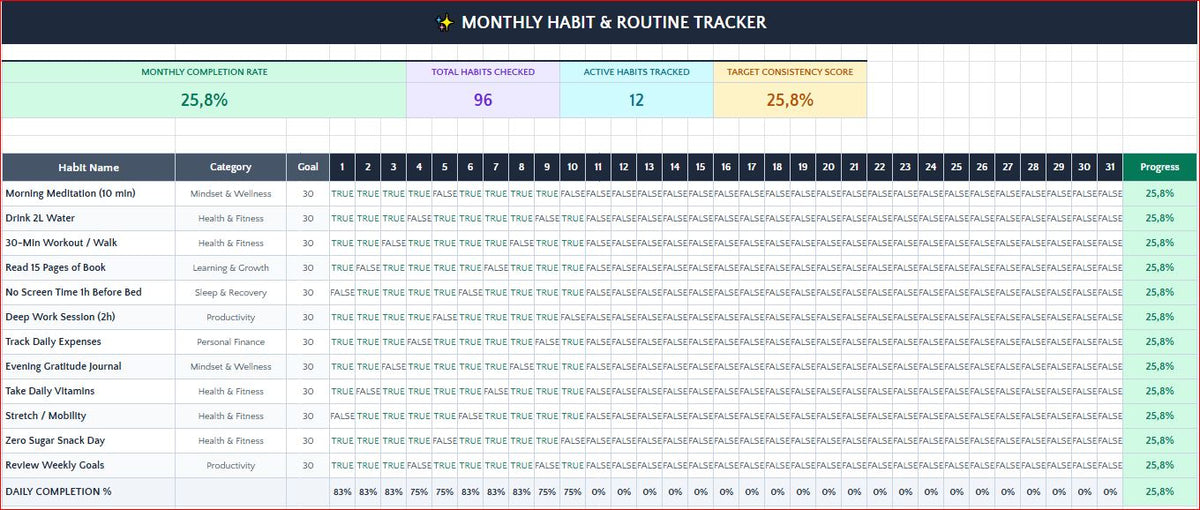Screen dimensions: 1200x510
Task: Click the day 31 column header
Action: point(1110,167)
